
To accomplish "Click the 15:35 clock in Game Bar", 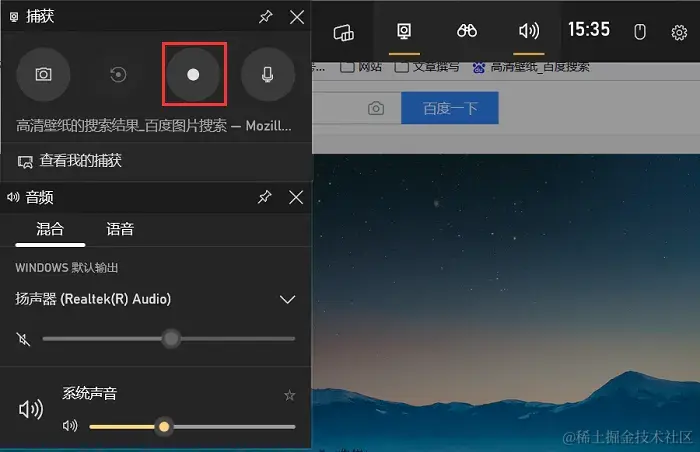I will click(589, 29).
